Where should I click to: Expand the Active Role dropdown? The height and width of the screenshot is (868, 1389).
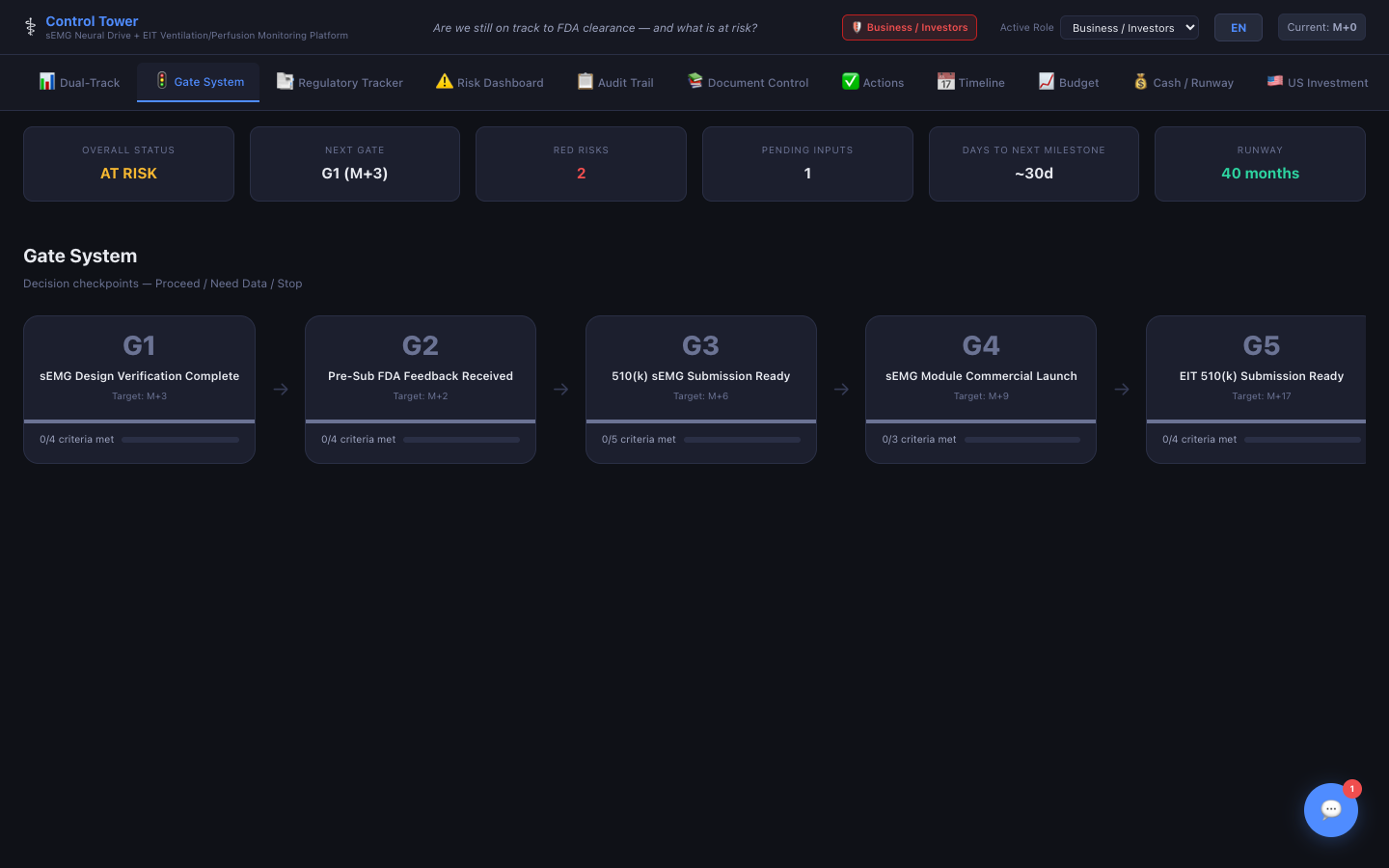pos(1129,28)
